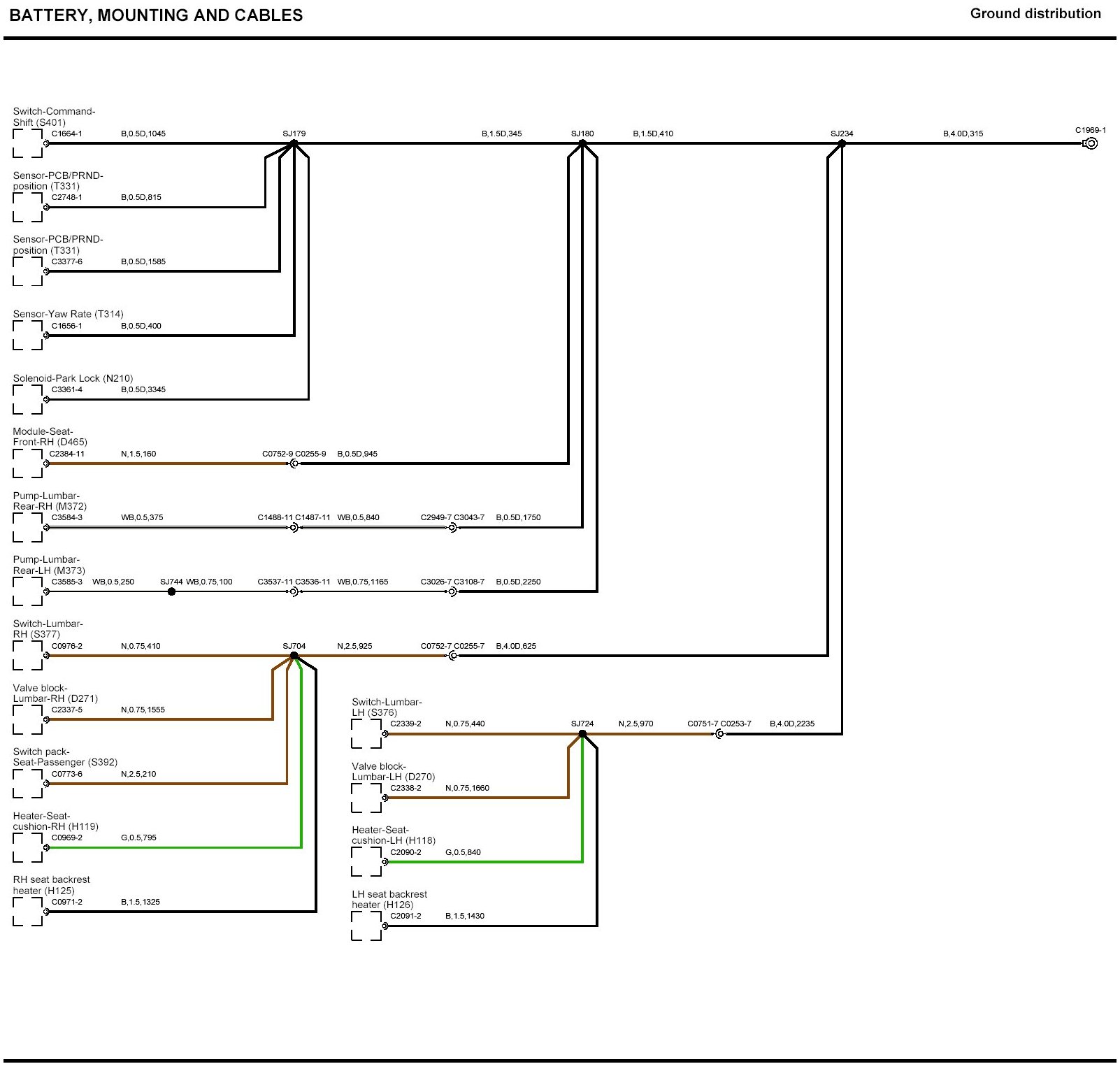The height and width of the screenshot is (1071, 1120).
Task: Click the Heater-Seat-cushion-LH (H118) label
Action: pyautogui.click(x=393, y=835)
